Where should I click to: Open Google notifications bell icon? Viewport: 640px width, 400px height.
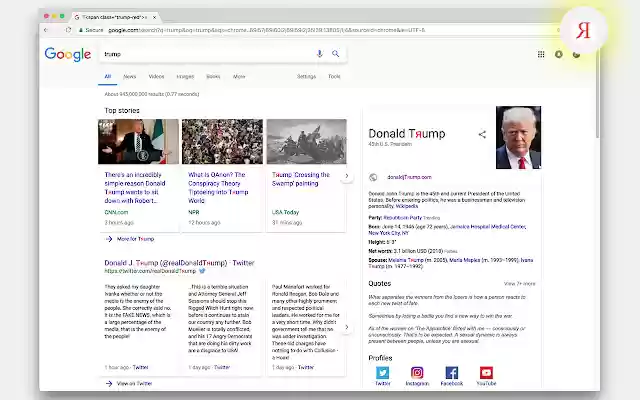pyautogui.click(x=558, y=54)
